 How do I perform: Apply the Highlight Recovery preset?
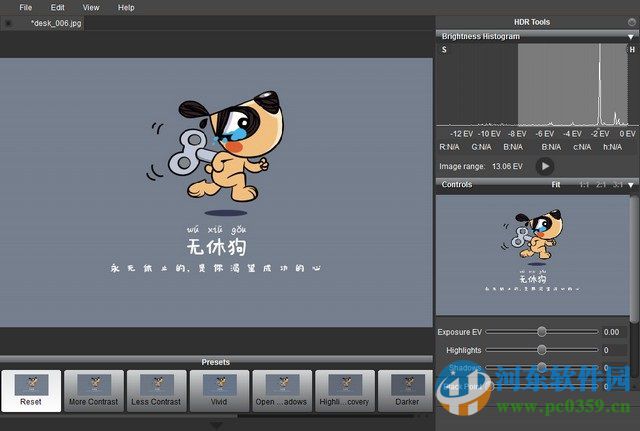pos(344,391)
